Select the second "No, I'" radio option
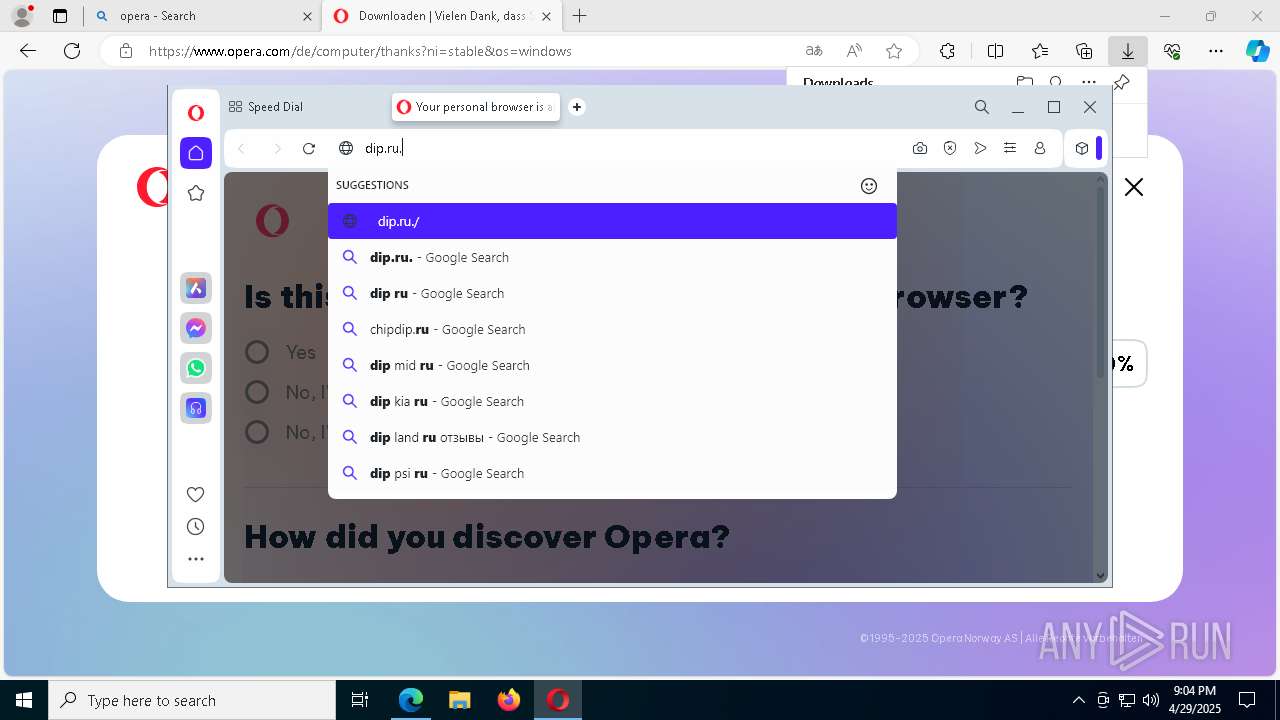Image resolution: width=1280 pixels, height=720 pixels. pos(257,392)
